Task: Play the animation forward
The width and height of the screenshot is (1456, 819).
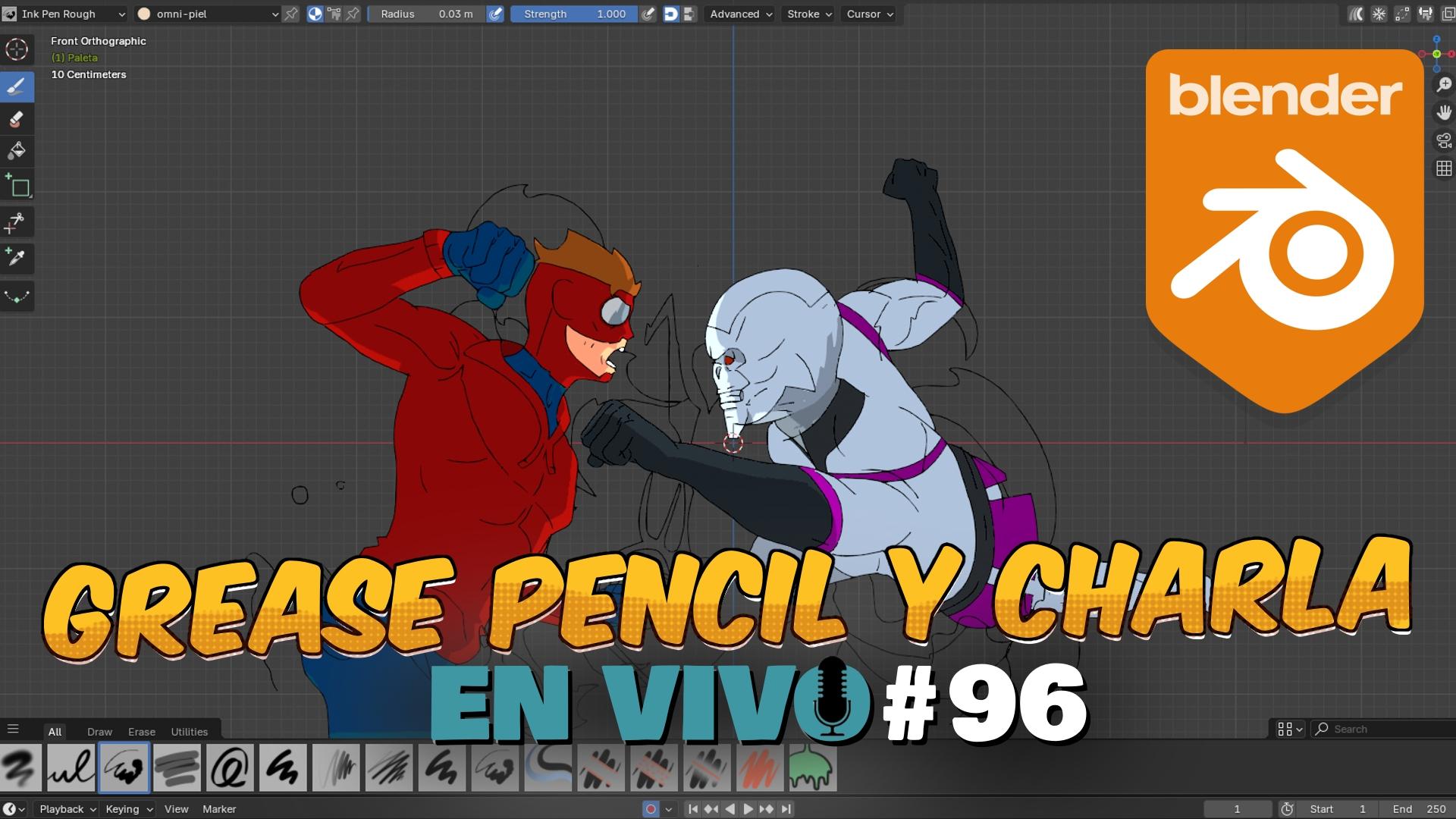Action: pyautogui.click(x=748, y=809)
